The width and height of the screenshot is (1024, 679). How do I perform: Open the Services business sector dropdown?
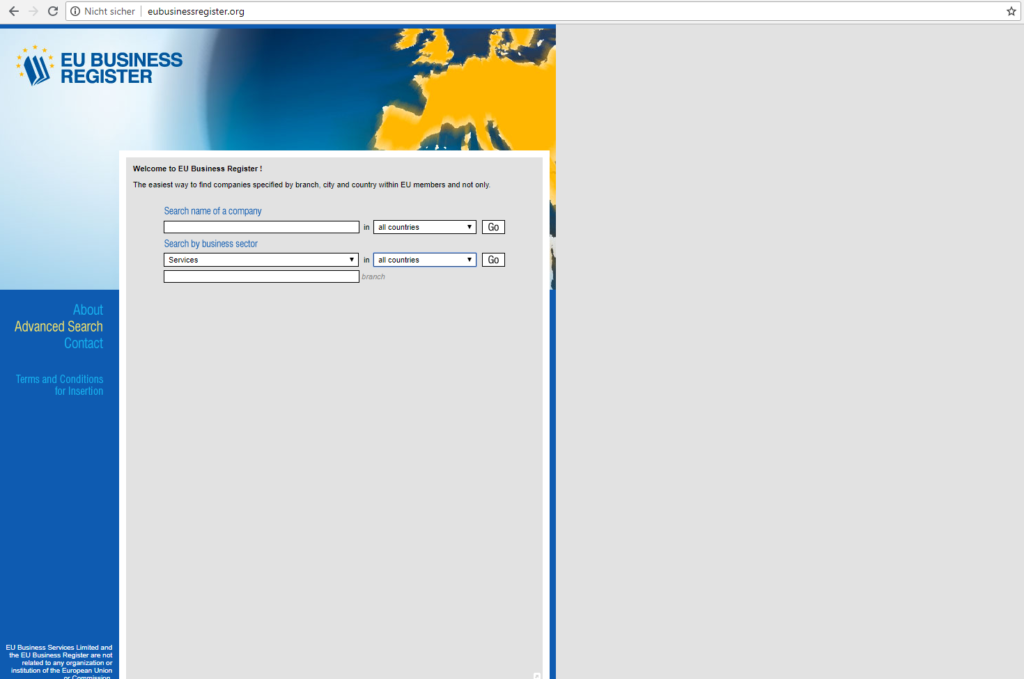(261, 260)
